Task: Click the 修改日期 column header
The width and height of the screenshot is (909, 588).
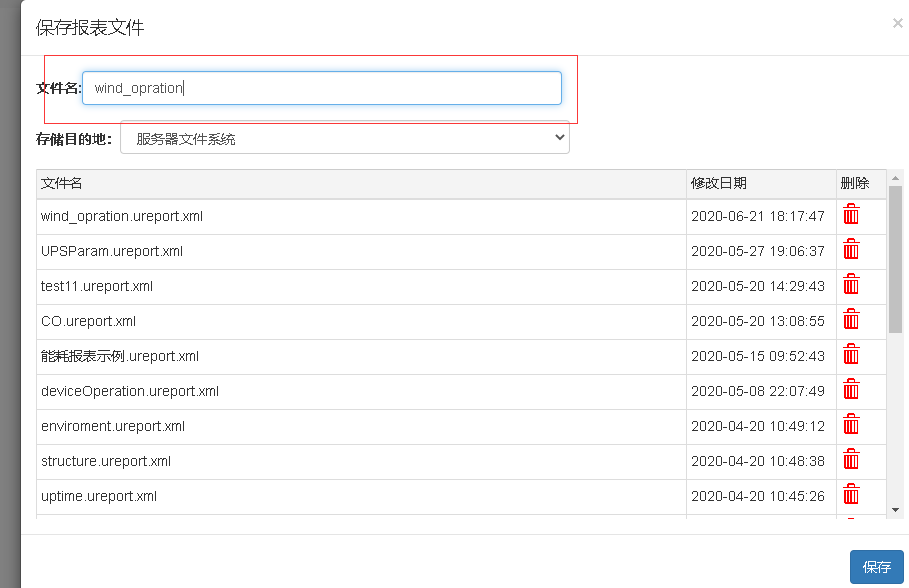Action: tap(719, 183)
